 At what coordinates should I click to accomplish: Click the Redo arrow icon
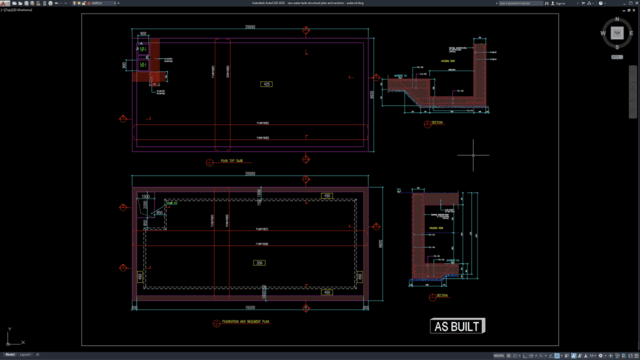pos(66,3)
